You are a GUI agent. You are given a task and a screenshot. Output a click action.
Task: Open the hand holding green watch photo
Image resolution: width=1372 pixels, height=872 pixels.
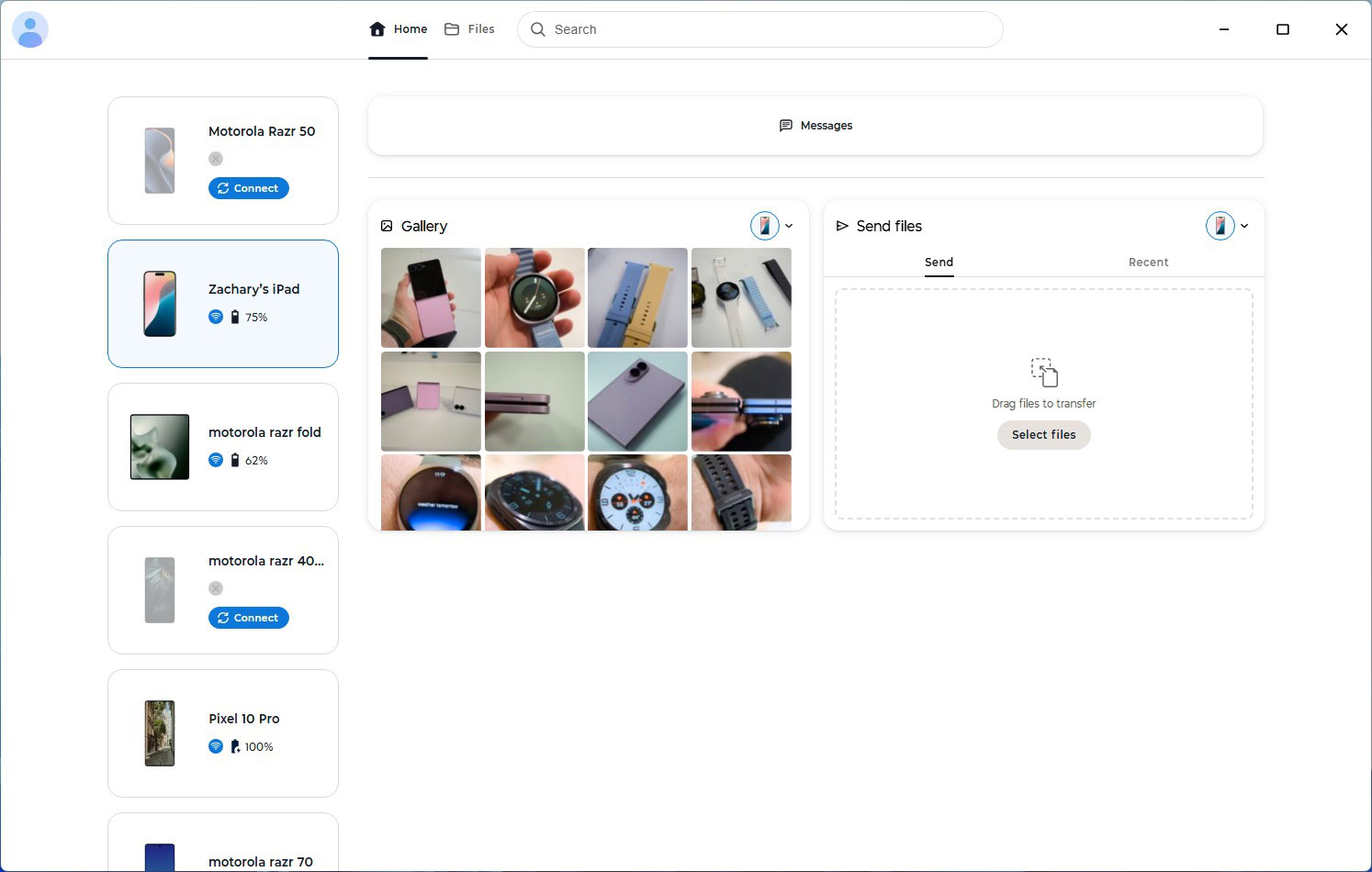click(x=534, y=297)
